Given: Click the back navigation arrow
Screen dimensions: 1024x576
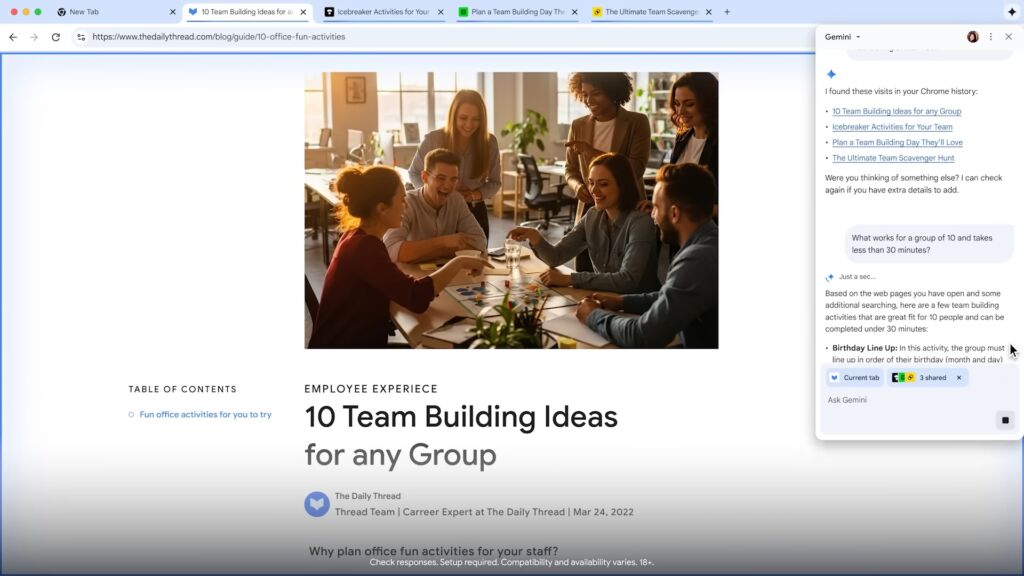Looking at the screenshot, I should click(12, 36).
